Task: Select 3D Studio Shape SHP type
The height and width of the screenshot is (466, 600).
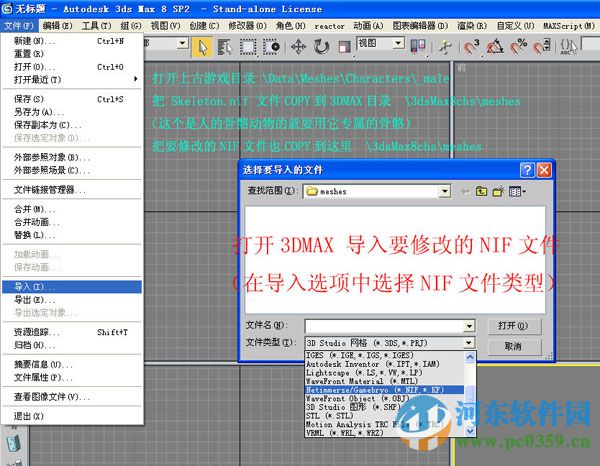Action: pos(385,407)
